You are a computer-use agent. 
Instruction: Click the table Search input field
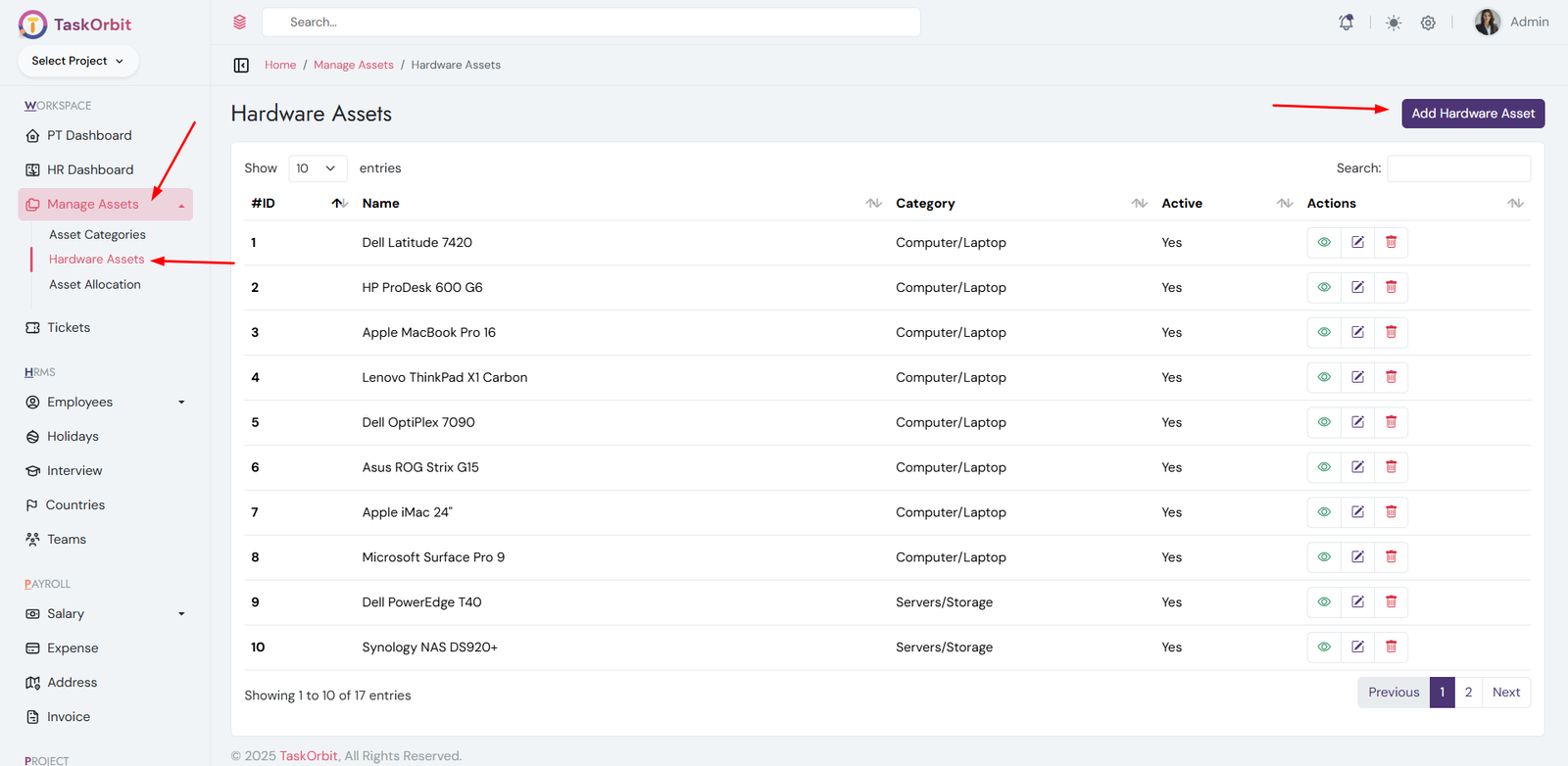(1458, 168)
